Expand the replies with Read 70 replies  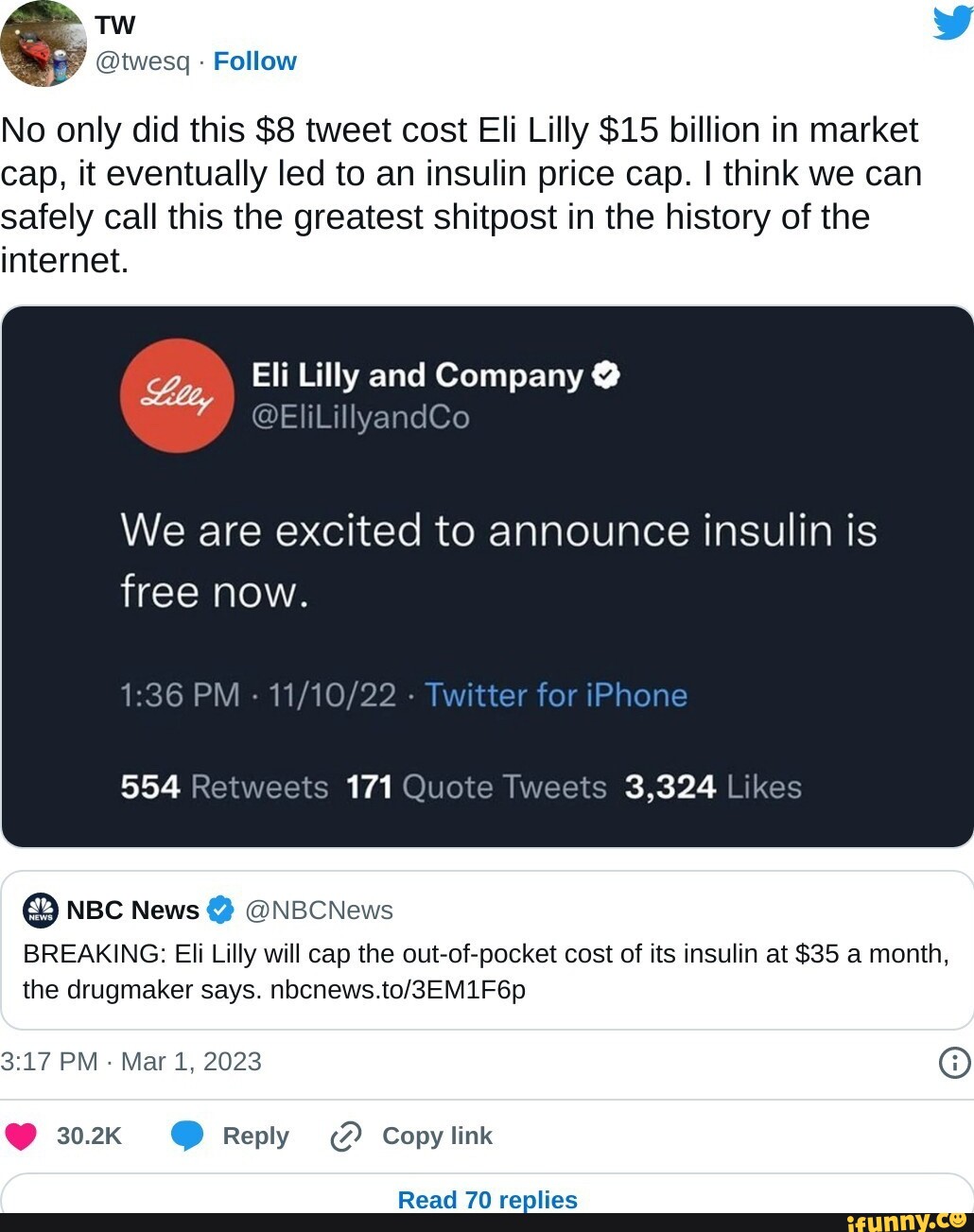(487, 1199)
